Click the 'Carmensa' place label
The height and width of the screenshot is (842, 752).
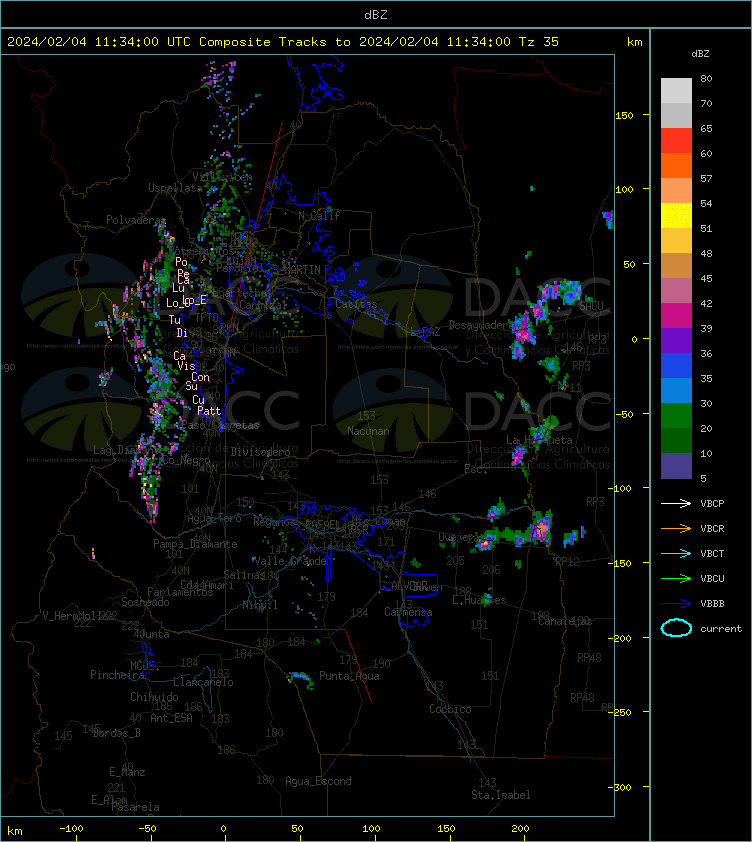coord(408,612)
